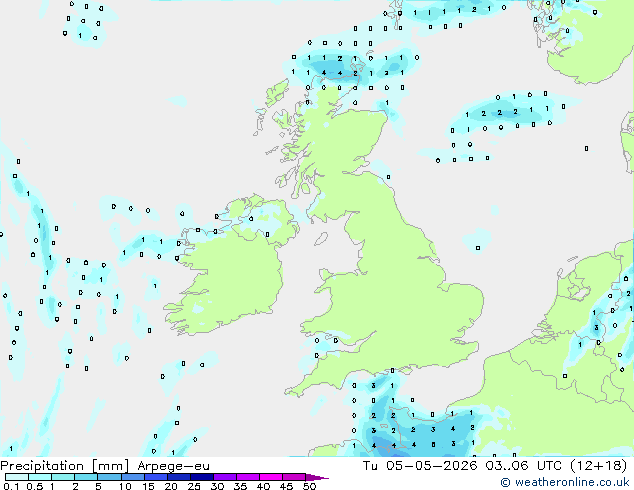Click the legend scale label '15'
Screen dimensions: 634x490
click(x=148, y=486)
